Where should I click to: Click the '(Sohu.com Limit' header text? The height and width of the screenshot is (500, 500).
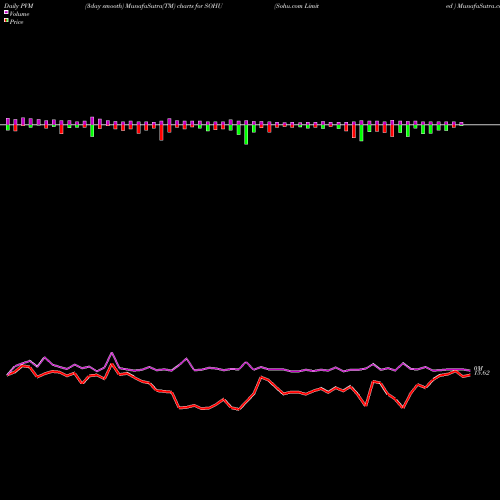[296, 6]
